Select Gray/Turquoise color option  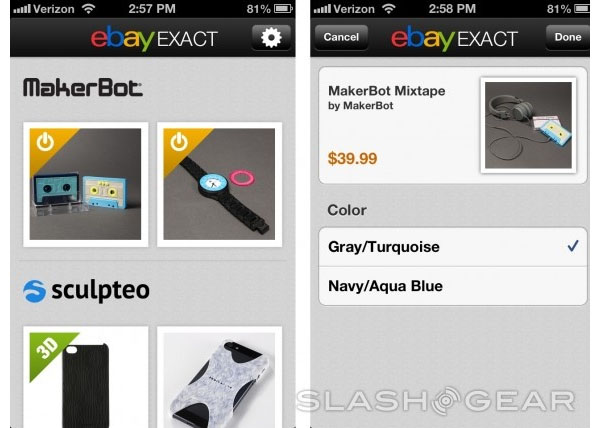[x=453, y=247]
